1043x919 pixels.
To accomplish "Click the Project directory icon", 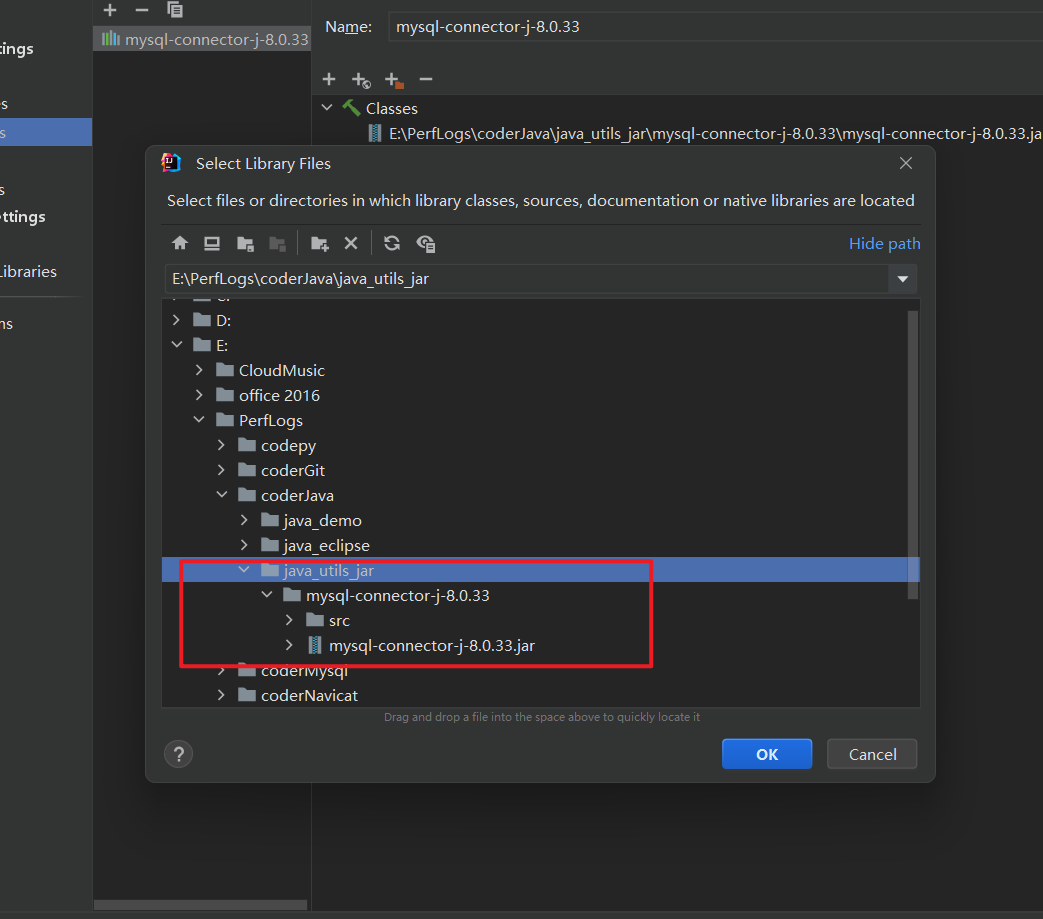I will [245, 244].
